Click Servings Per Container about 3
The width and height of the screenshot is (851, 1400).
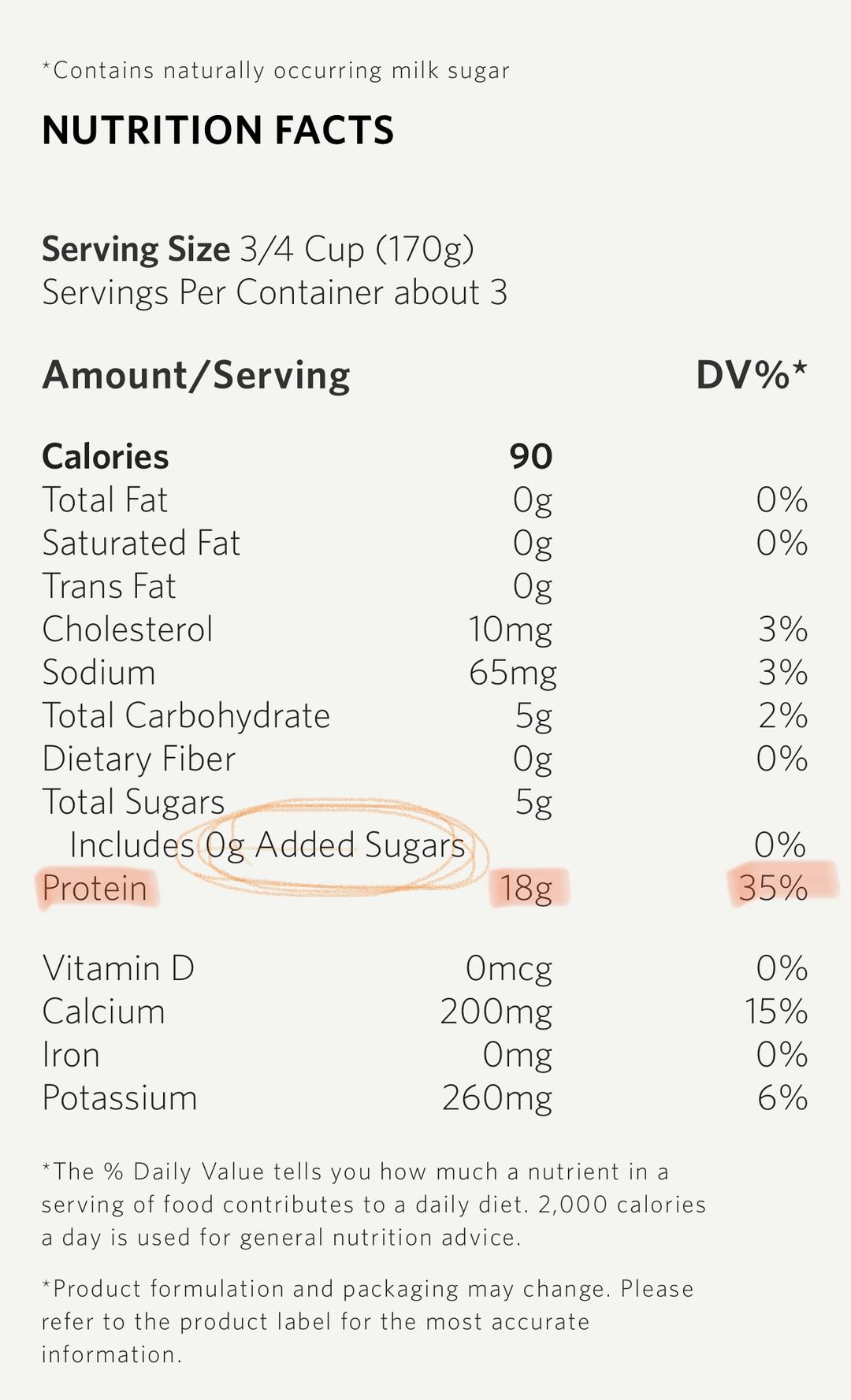pos(274,293)
